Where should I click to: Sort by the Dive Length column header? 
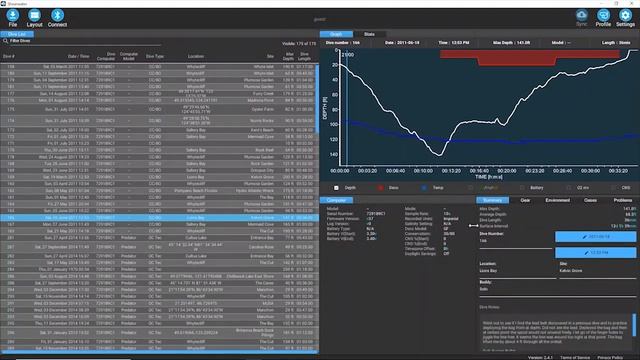(x=304, y=56)
